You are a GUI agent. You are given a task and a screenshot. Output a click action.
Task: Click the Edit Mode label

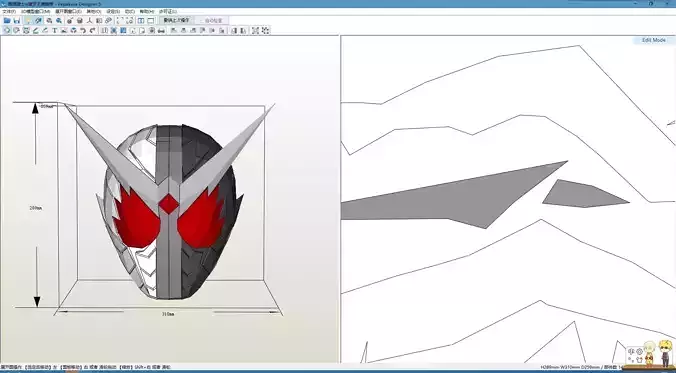click(654, 40)
